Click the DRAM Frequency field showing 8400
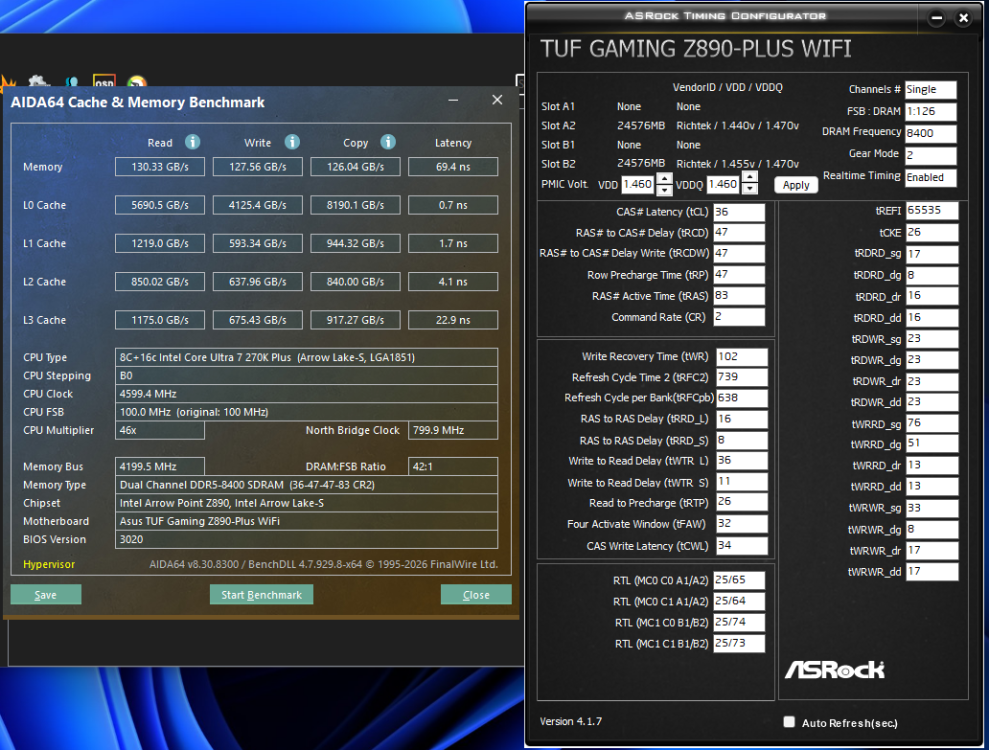Viewport: 989px width, 750px height. [x=931, y=134]
